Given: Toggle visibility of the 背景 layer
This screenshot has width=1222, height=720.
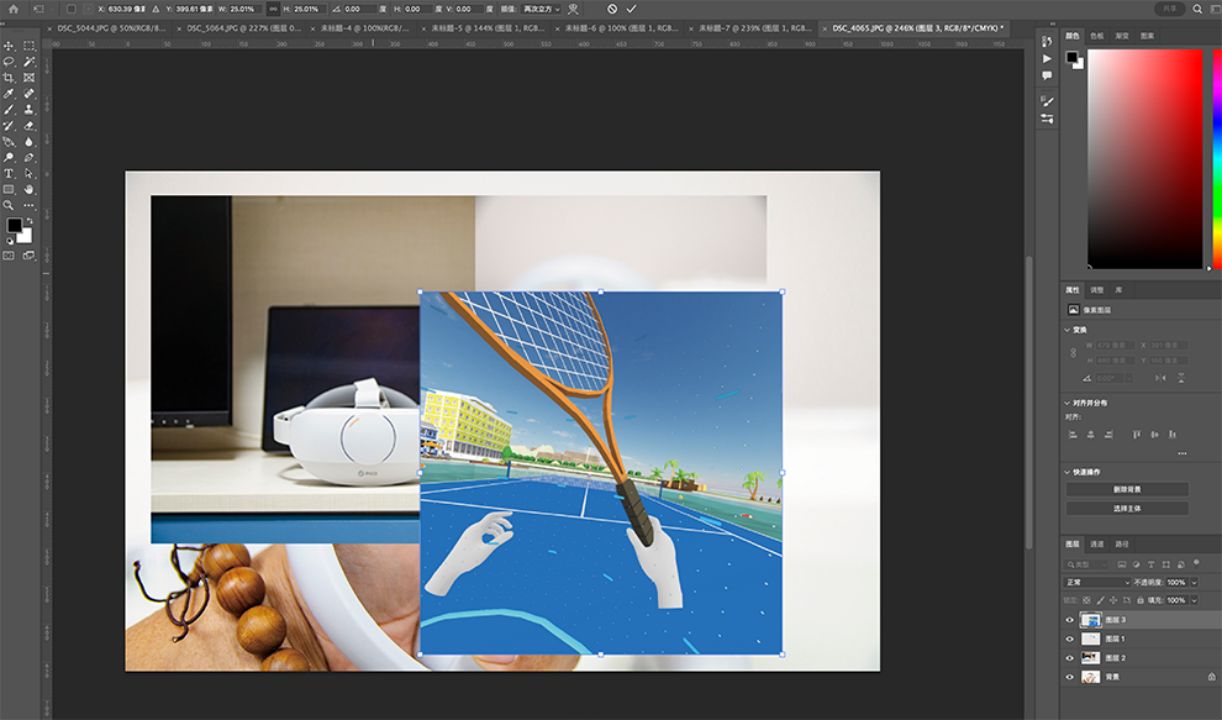Looking at the screenshot, I should tap(1069, 677).
